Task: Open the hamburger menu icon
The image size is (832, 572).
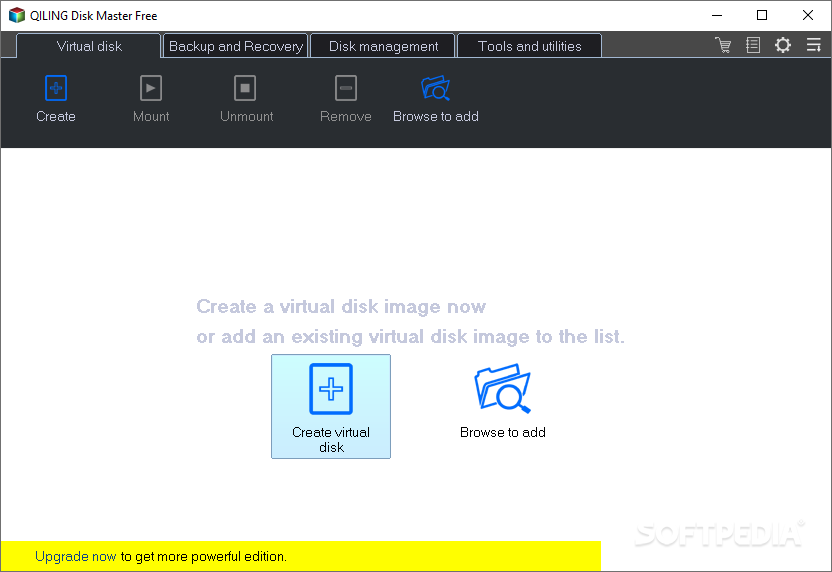Action: [x=813, y=45]
